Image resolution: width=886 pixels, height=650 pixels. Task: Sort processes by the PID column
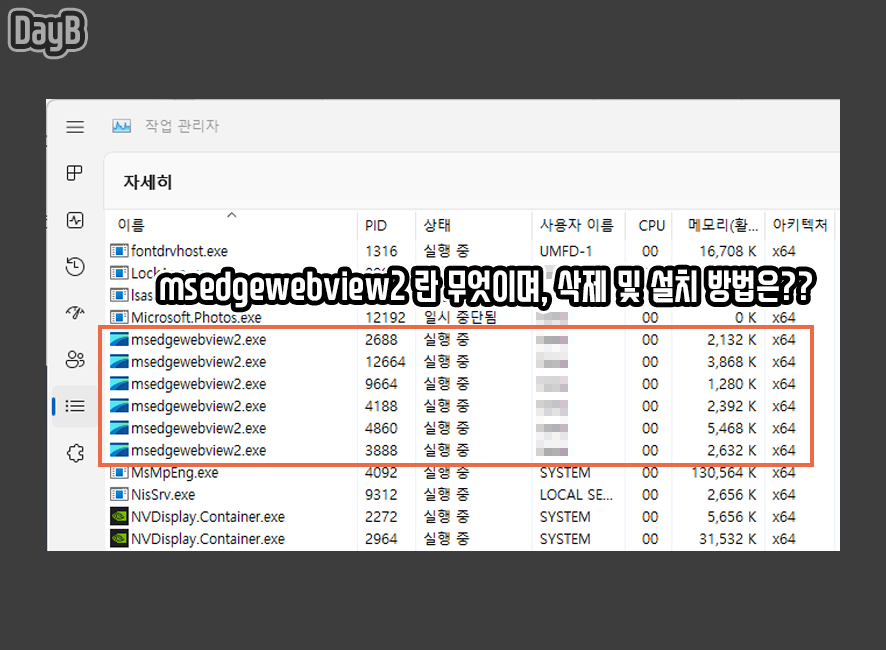[x=375, y=224]
